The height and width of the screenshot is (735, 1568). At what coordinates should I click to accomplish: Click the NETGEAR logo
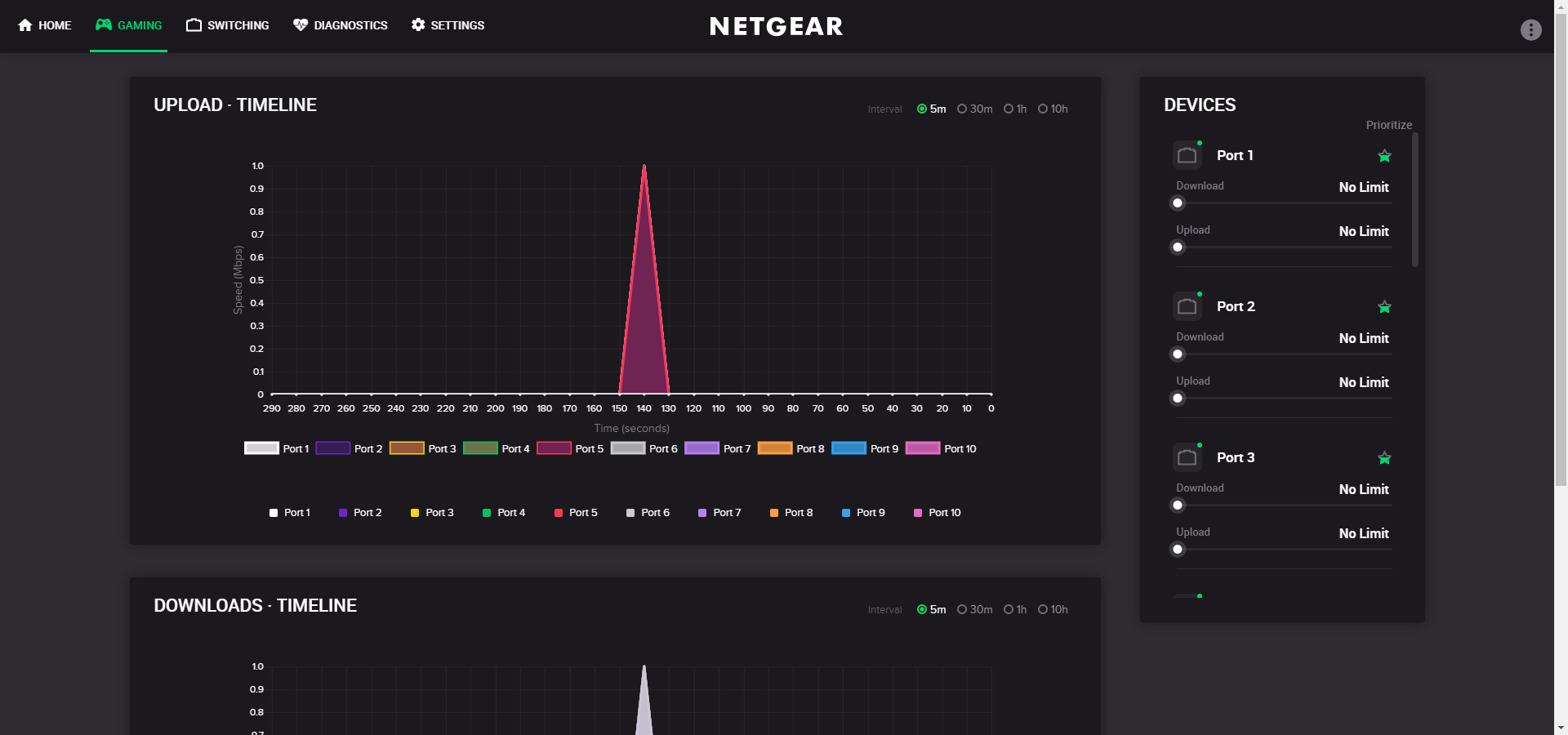[x=776, y=26]
